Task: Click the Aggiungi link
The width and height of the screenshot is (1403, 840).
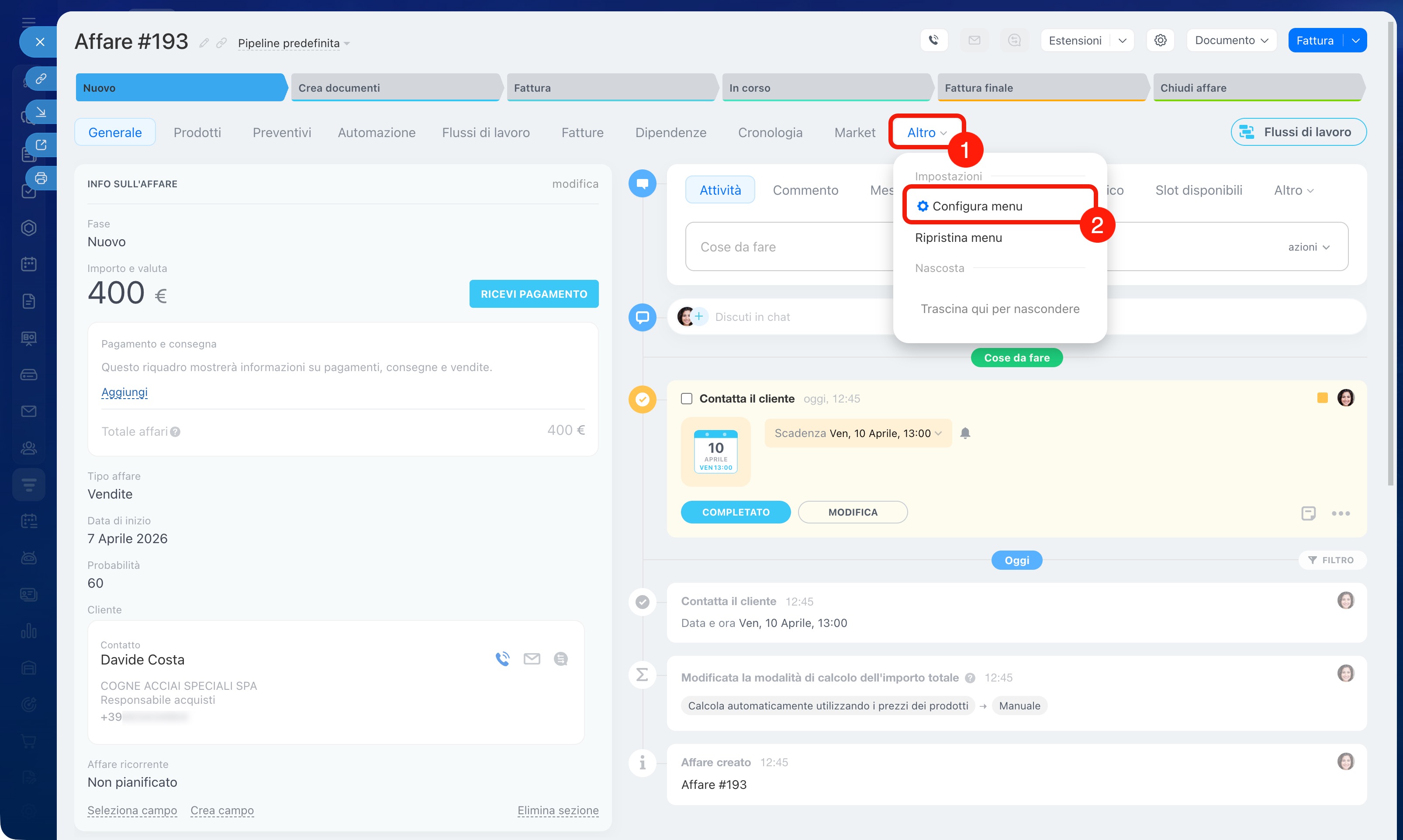Action: pyautogui.click(x=124, y=392)
